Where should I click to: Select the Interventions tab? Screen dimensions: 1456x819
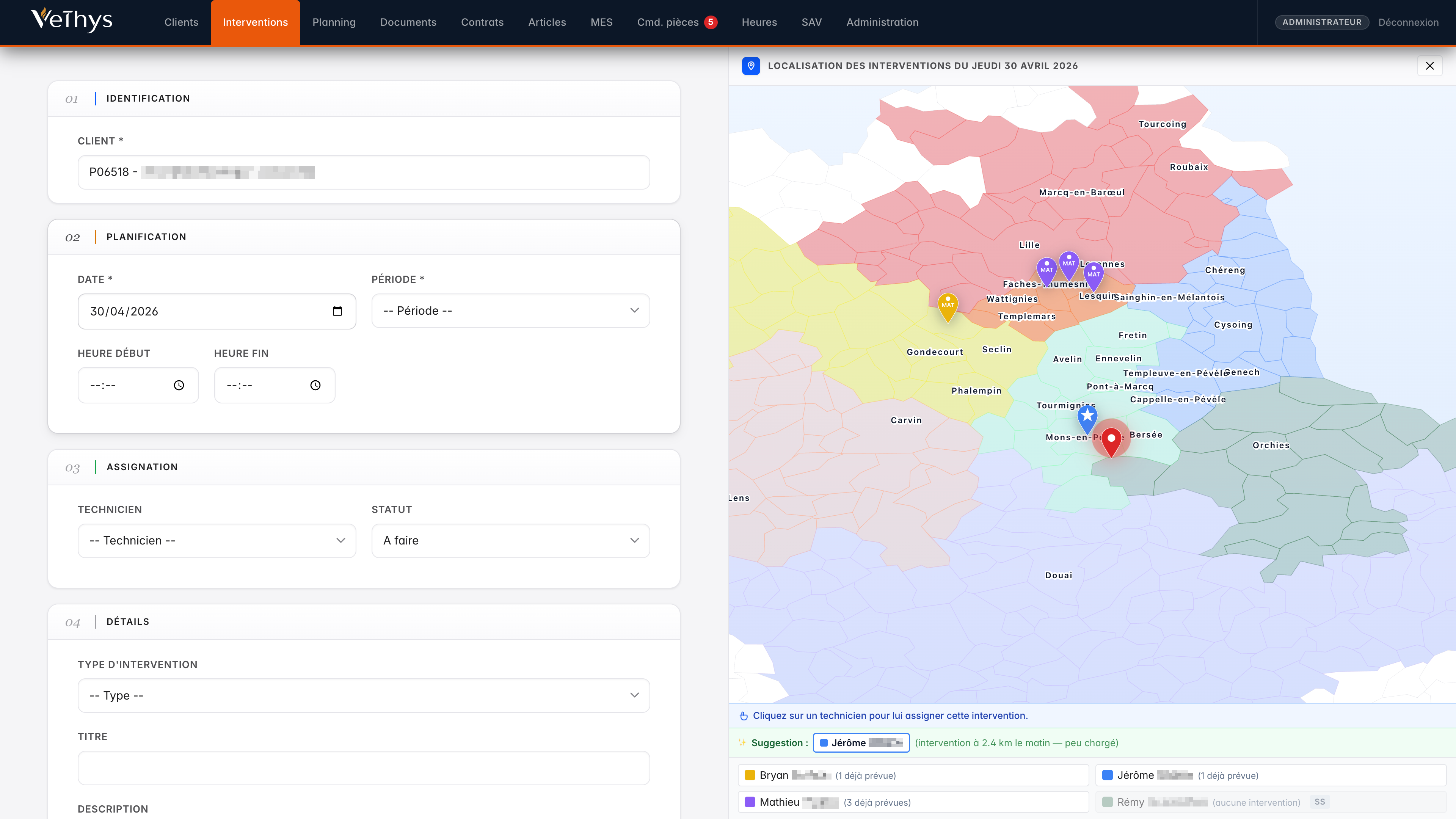255,22
